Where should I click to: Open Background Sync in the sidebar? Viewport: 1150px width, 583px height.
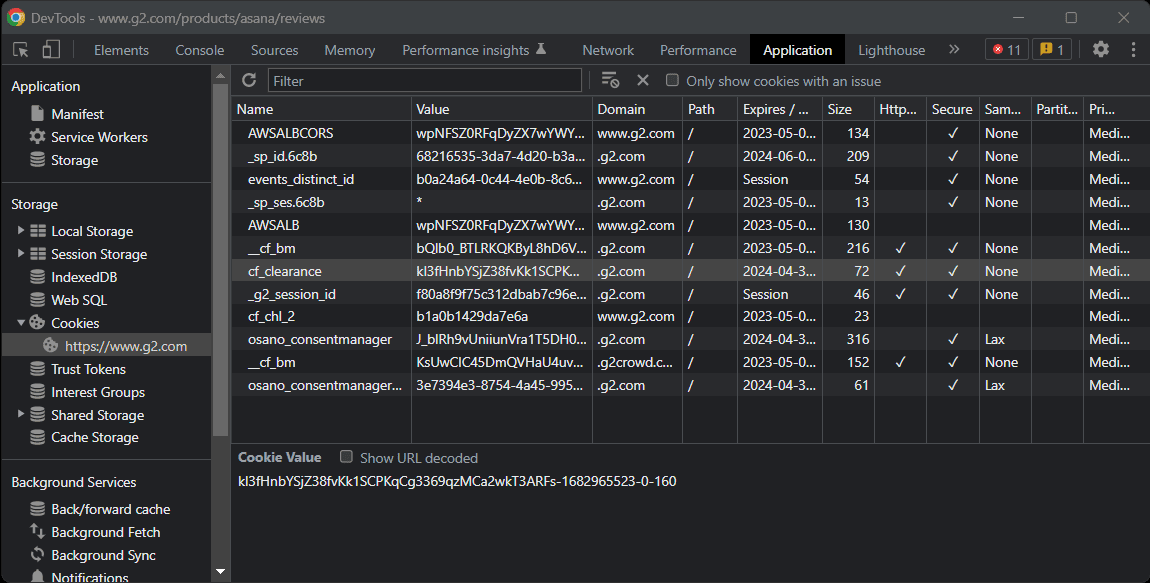coord(103,555)
